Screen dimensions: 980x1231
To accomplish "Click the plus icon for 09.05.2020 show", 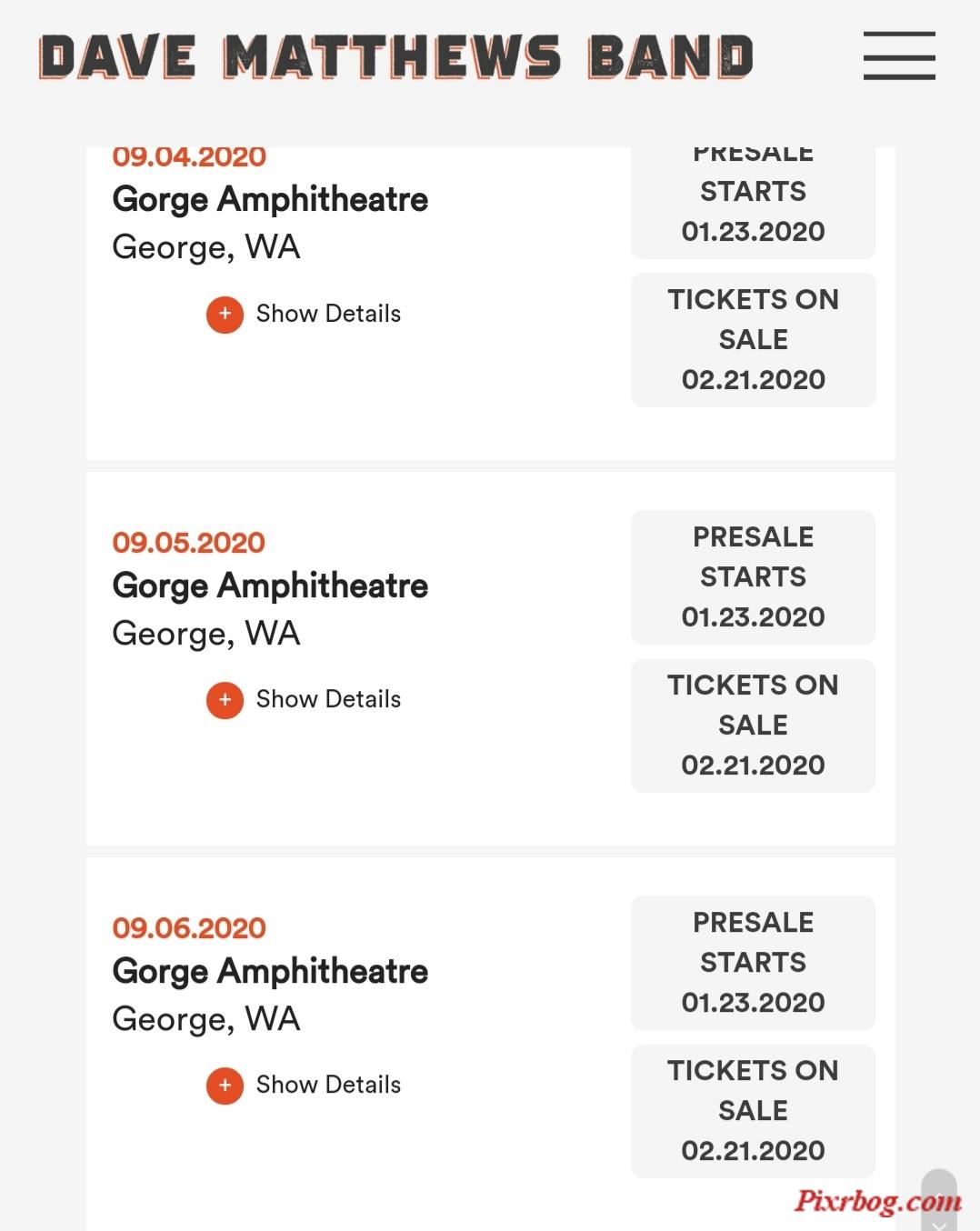I will point(225,700).
